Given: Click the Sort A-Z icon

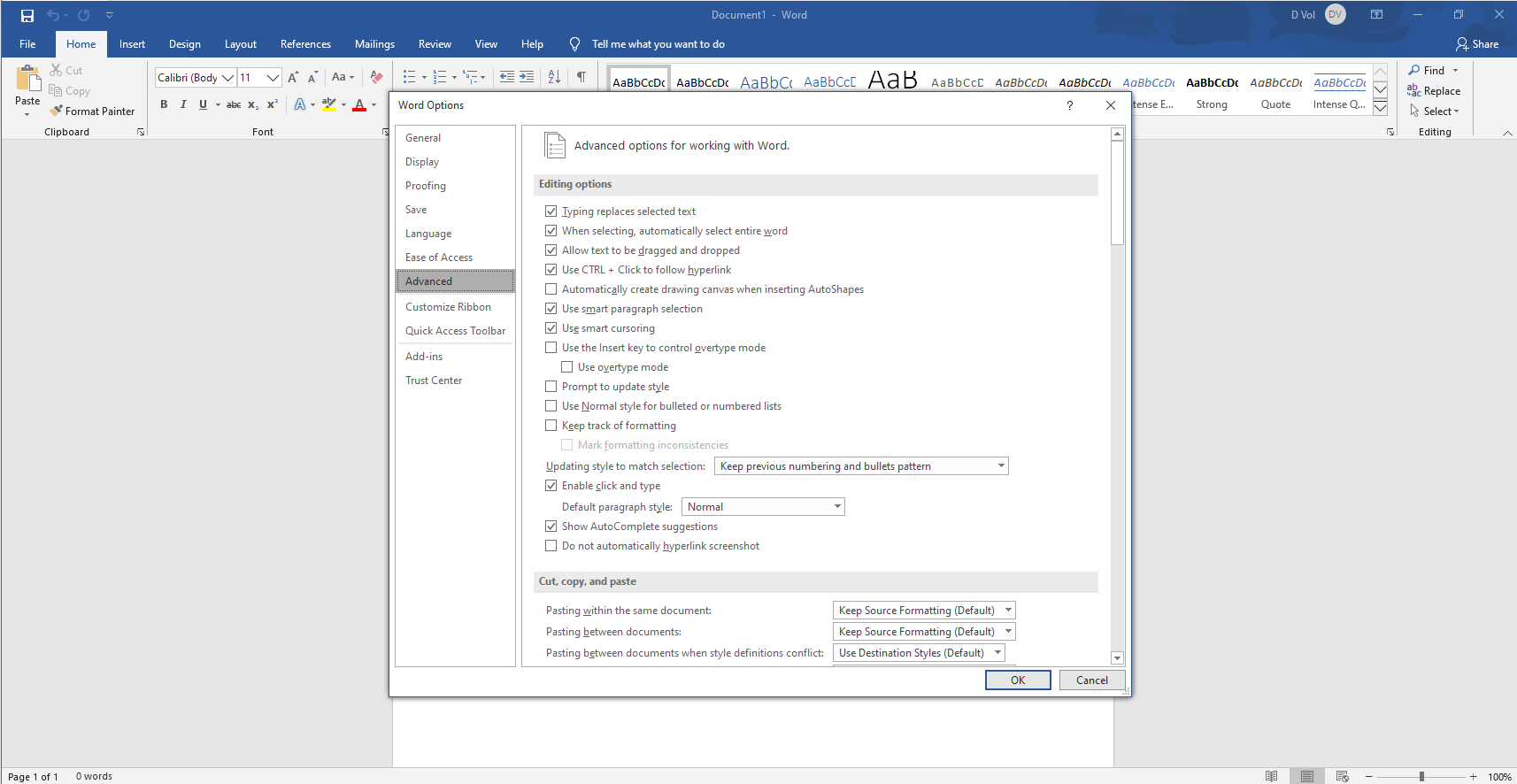Looking at the screenshot, I should [554, 77].
